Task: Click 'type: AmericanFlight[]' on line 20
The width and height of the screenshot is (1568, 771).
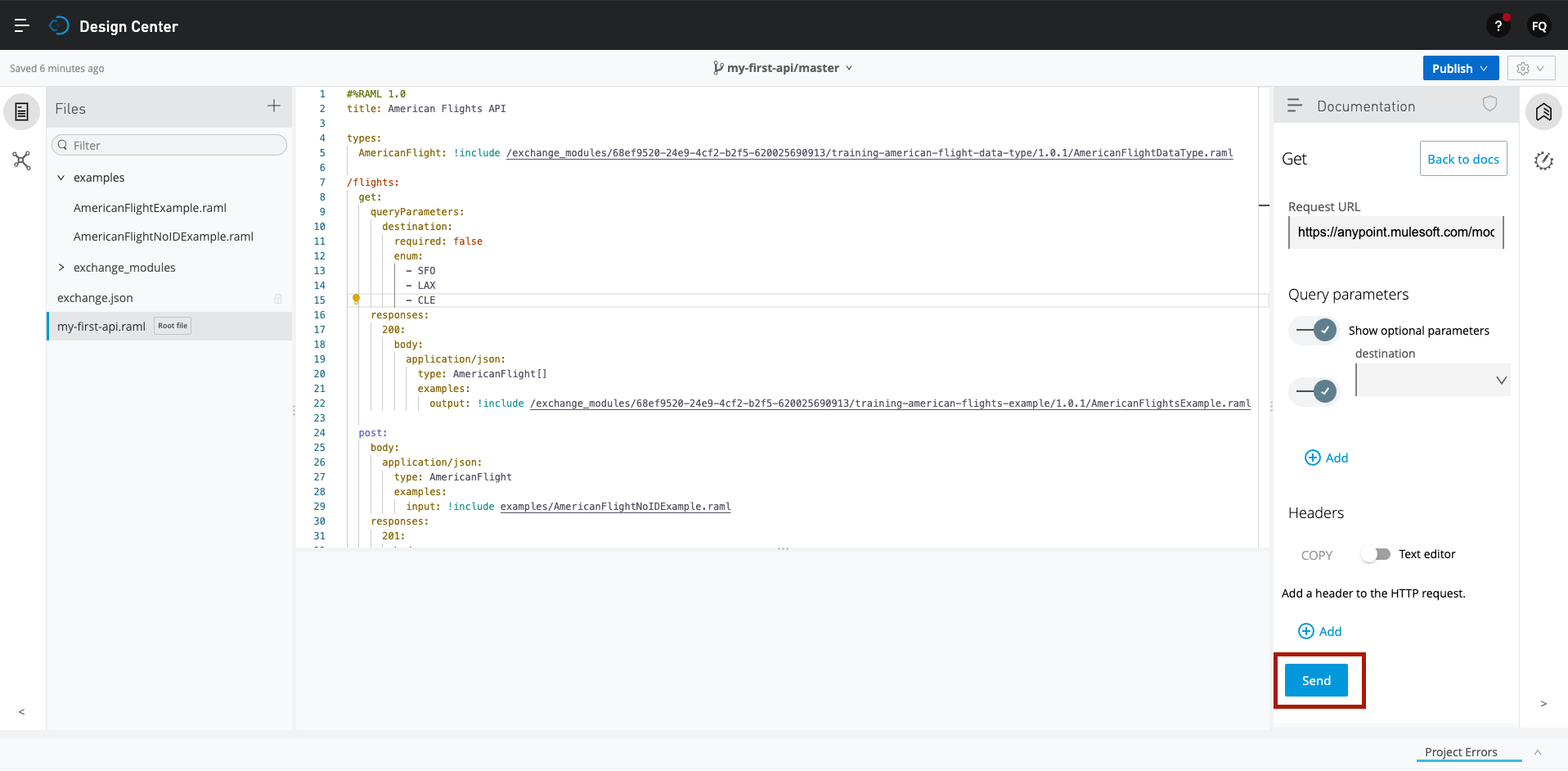Action: (x=483, y=374)
